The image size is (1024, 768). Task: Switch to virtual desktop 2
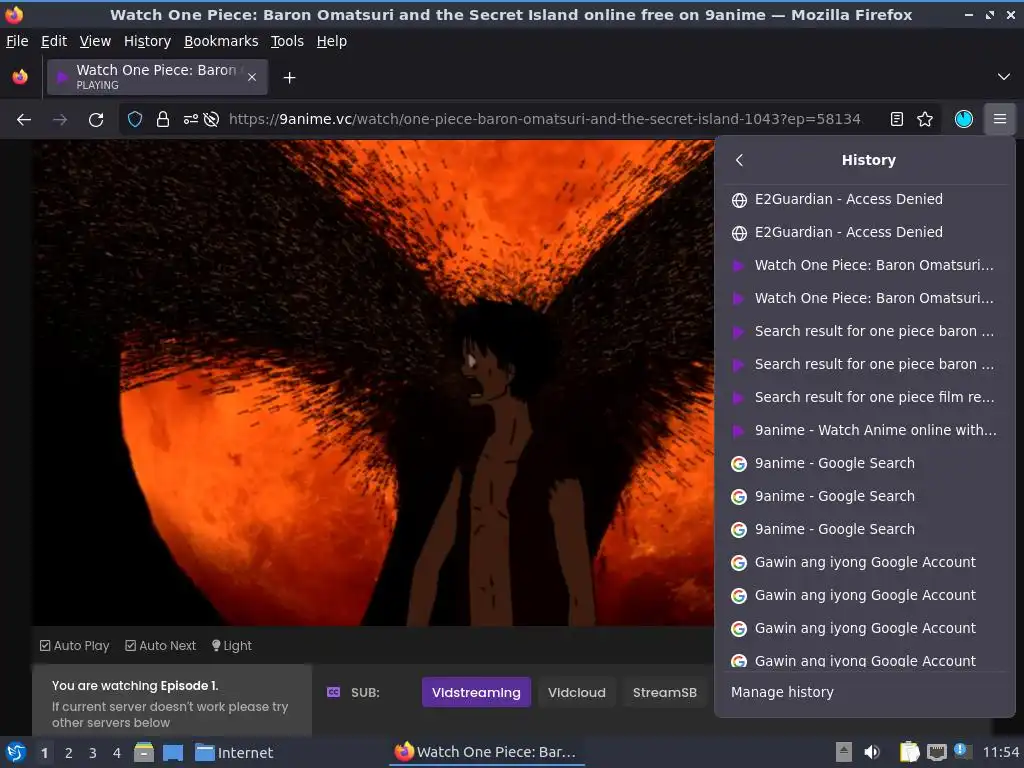pos(69,753)
